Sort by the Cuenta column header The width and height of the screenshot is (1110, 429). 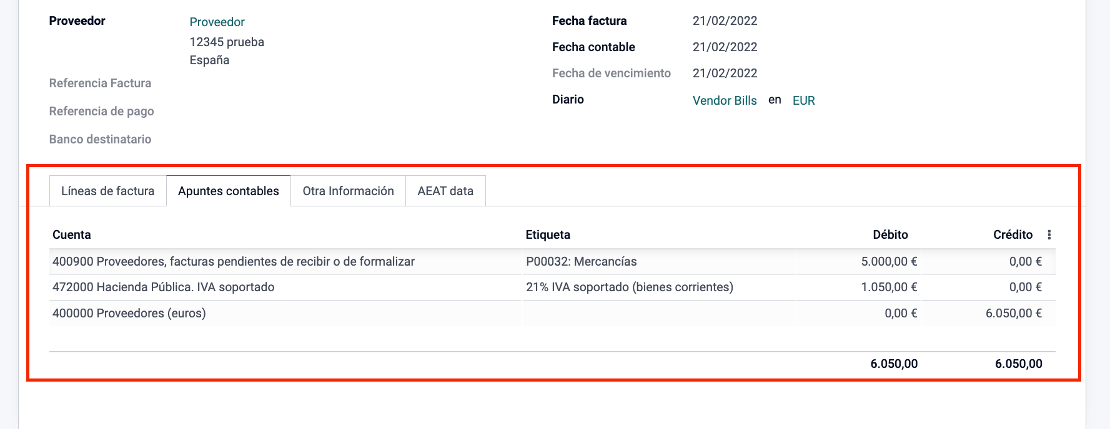point(71,234)
